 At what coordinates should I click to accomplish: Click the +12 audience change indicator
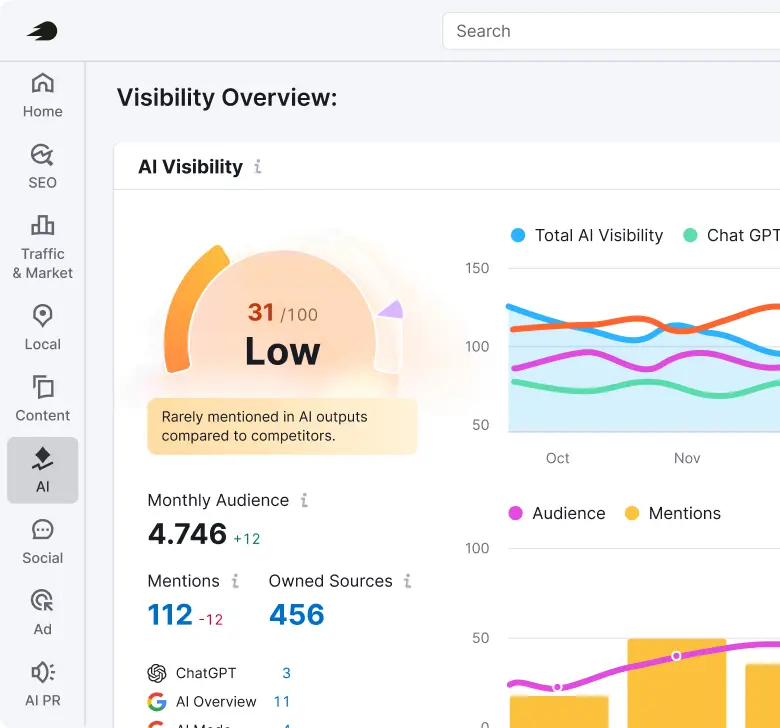coord(247,539)
